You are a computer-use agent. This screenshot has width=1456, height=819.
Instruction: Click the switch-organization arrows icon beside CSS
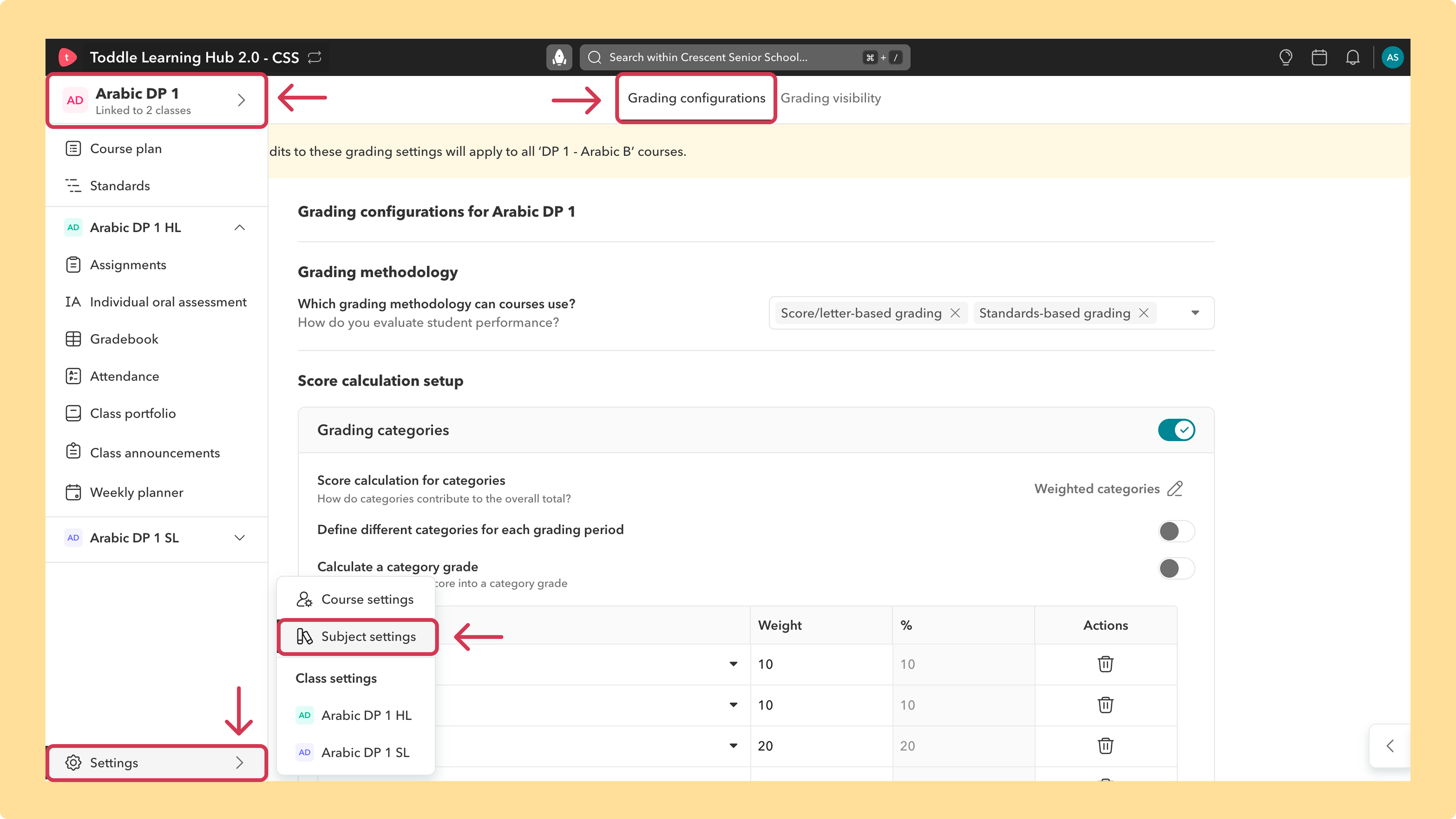click(x=315, y=57)
